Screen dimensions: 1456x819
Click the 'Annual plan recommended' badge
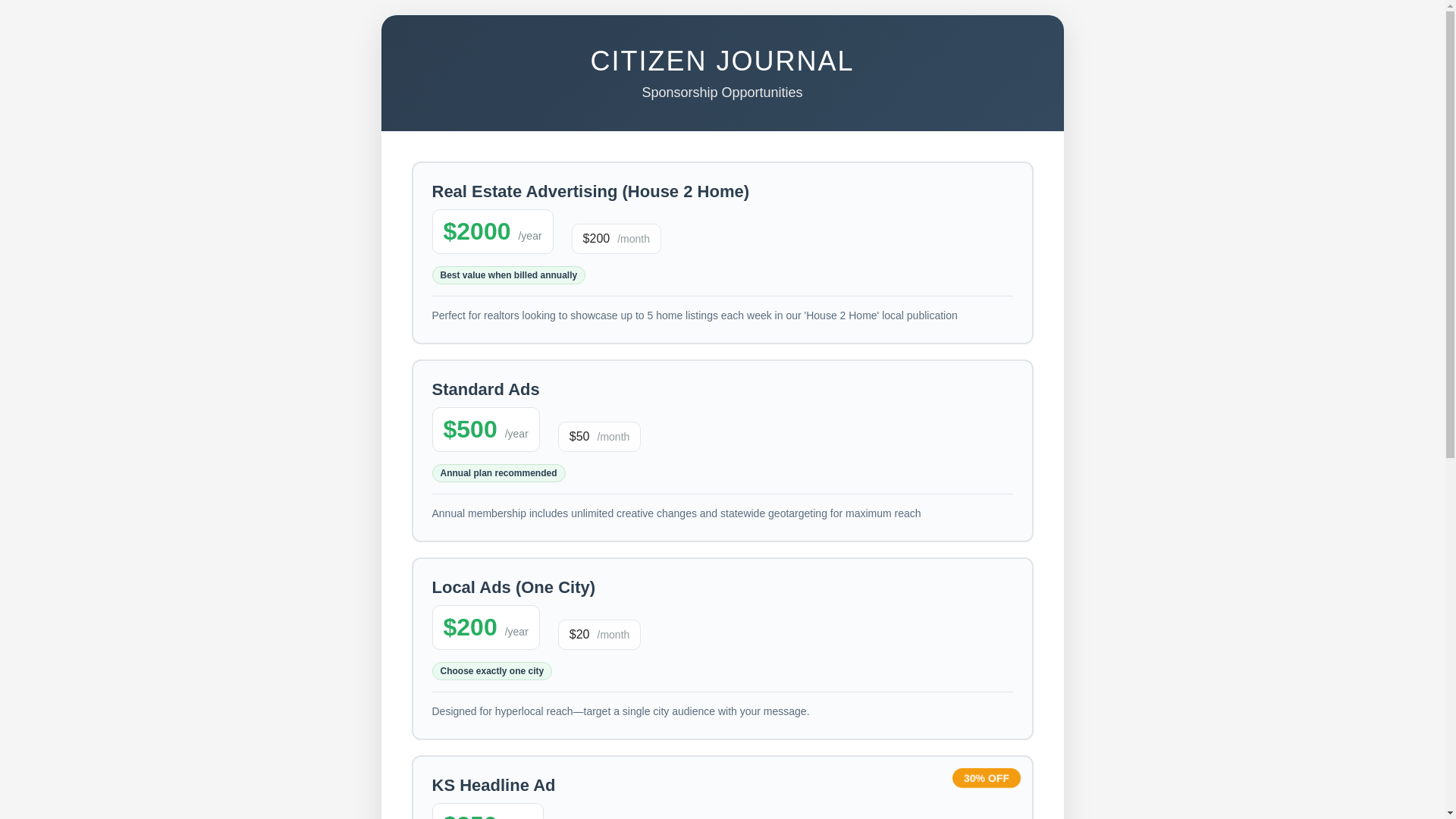pos(498,473)
